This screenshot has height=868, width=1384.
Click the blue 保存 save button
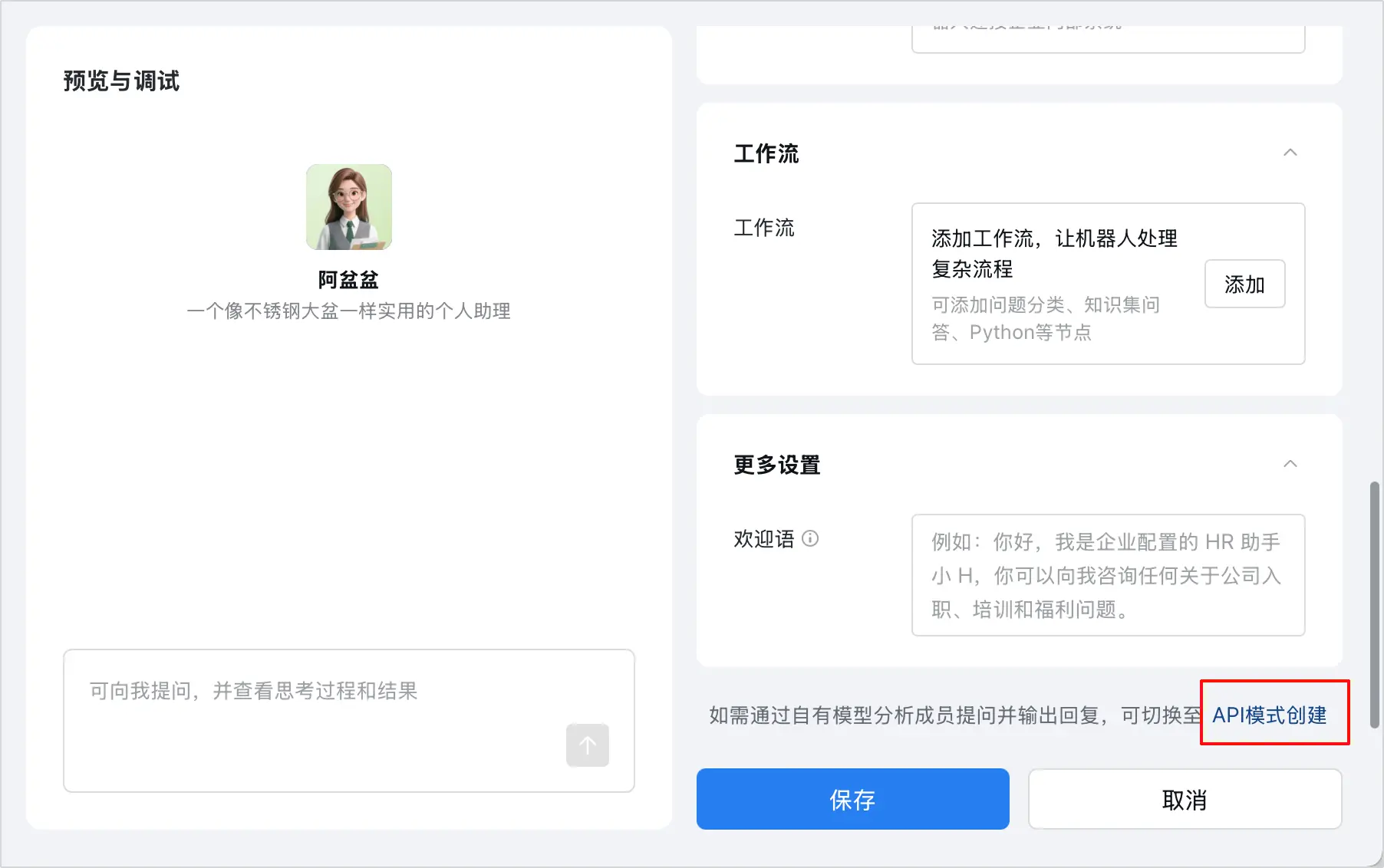click(x=852, y=799)
